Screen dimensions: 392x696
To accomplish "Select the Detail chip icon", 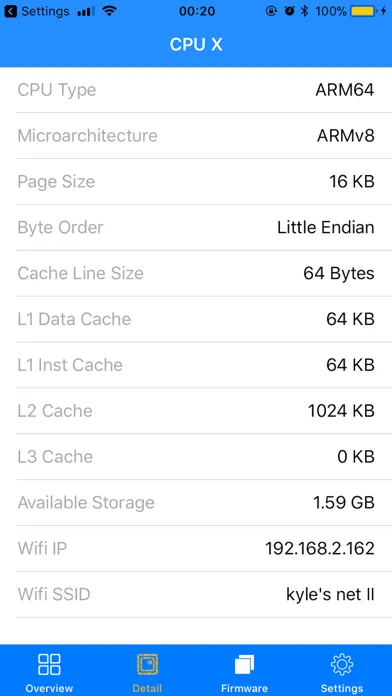I will pyautogui.click(x=147, y=664).
